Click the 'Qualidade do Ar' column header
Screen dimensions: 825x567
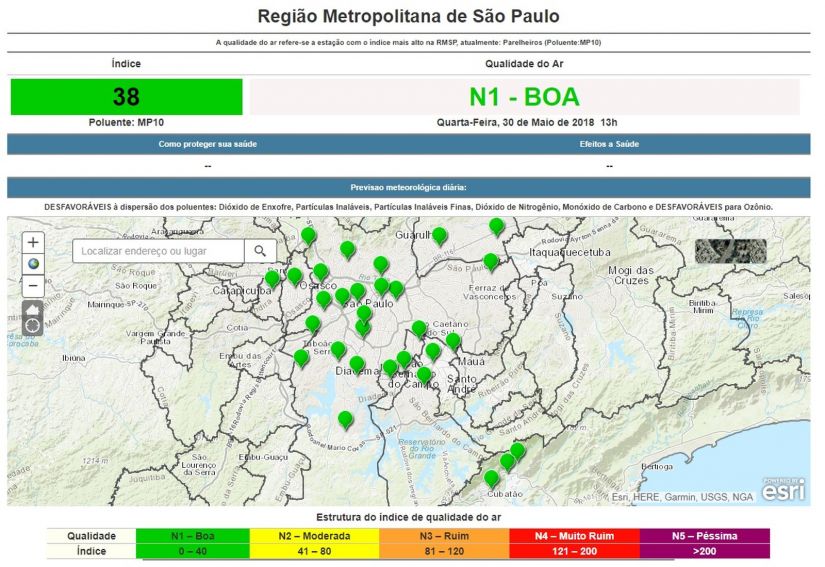[524, 64]
